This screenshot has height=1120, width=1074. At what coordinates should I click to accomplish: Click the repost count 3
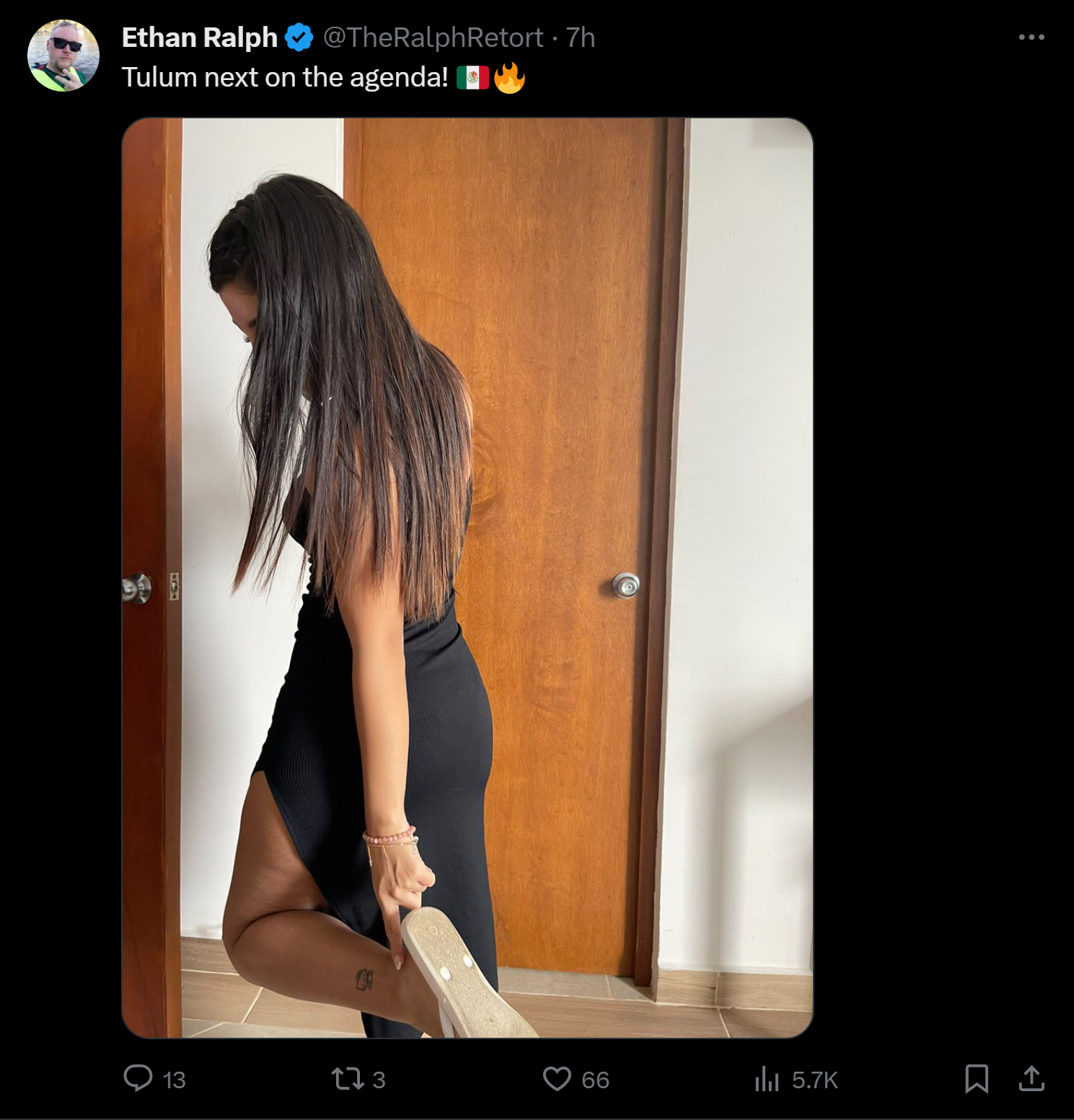[x=379, y=1080]
